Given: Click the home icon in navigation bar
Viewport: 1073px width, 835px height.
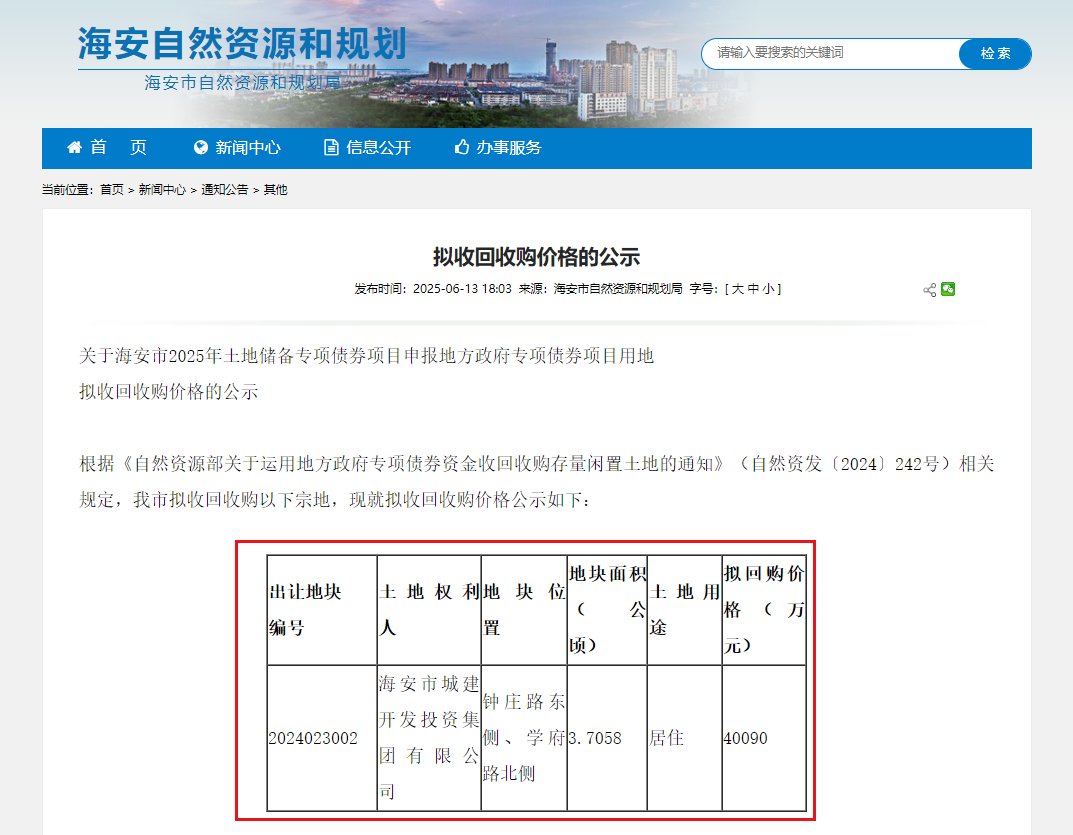Looking at the screenshot, I should [74, 148].
